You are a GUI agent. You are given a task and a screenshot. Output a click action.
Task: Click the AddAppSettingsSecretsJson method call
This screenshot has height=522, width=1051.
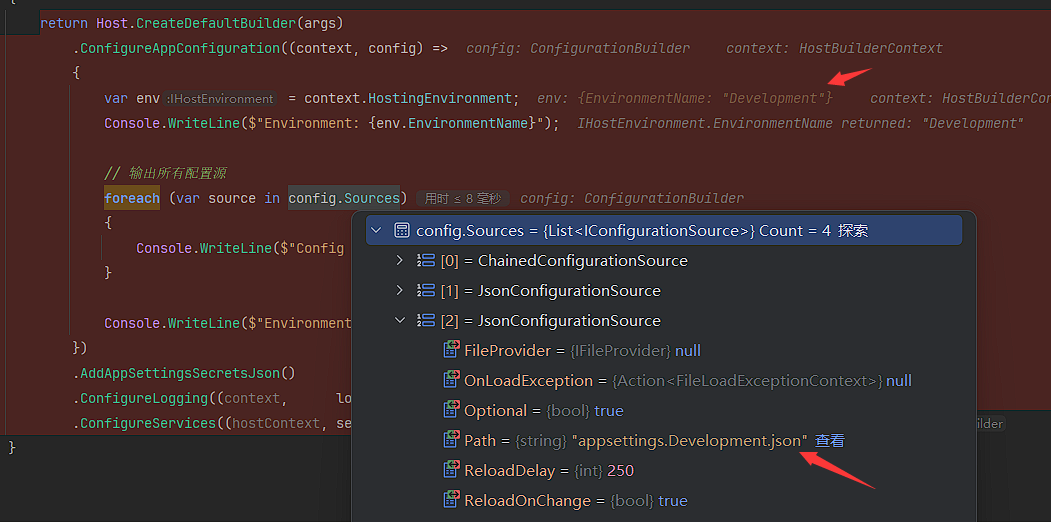coord(187,373)
